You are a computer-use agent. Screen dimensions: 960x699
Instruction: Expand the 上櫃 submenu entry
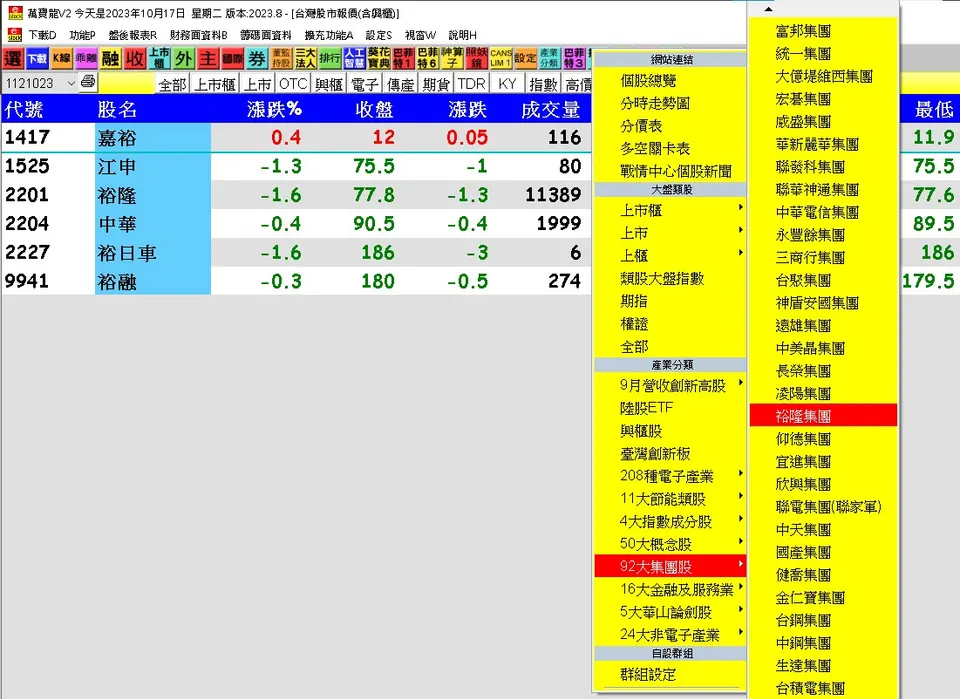click(x=670, y=256)
